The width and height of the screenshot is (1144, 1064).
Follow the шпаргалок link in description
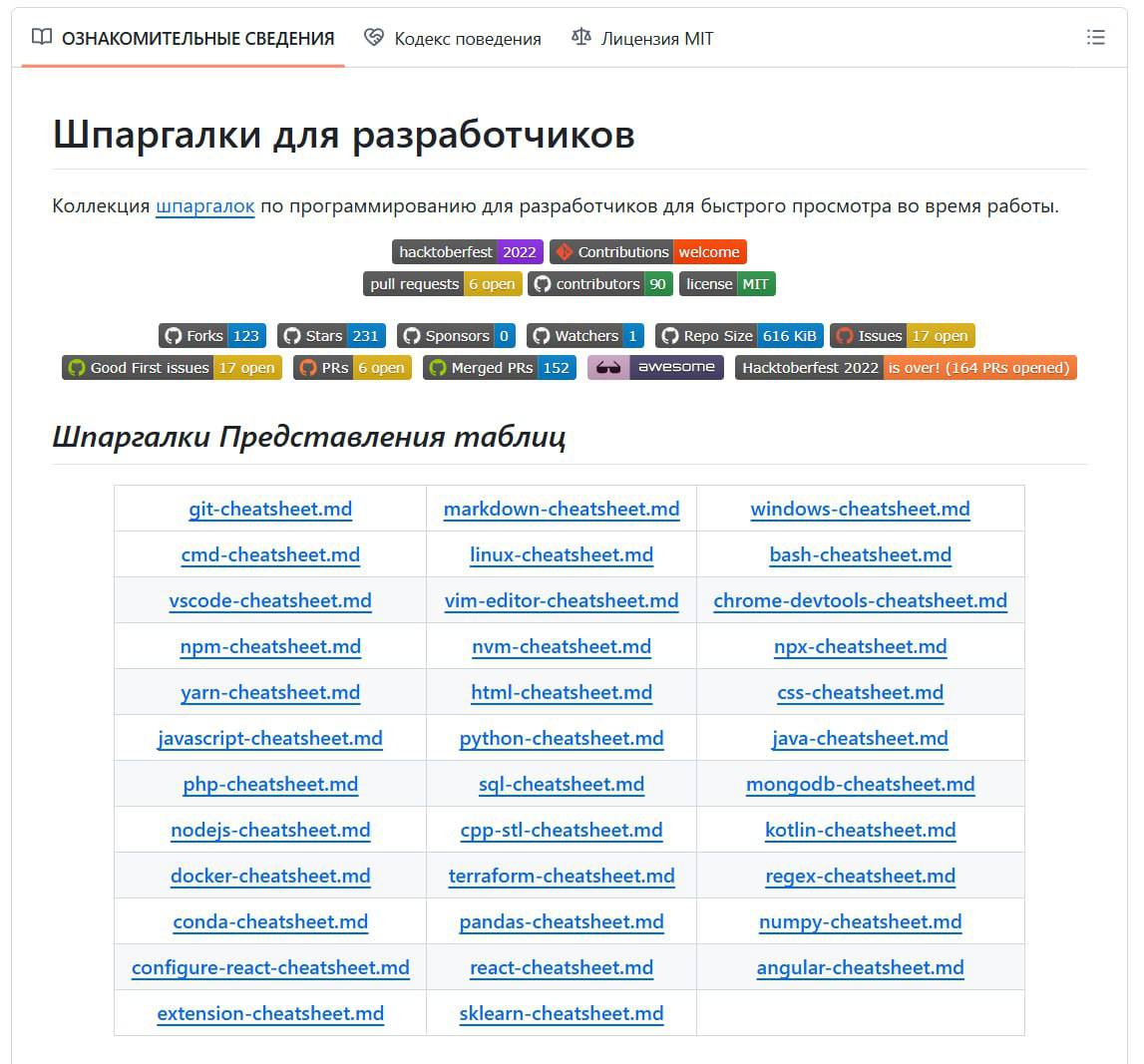[x=205, y=206]
